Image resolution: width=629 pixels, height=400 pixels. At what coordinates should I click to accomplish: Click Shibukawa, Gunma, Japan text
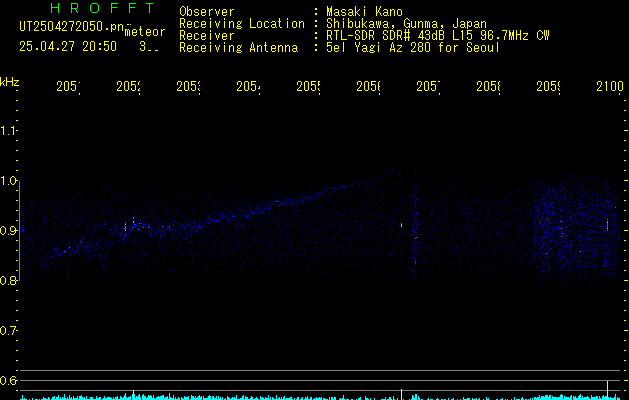pyautogui.click(x=406, y=24)
